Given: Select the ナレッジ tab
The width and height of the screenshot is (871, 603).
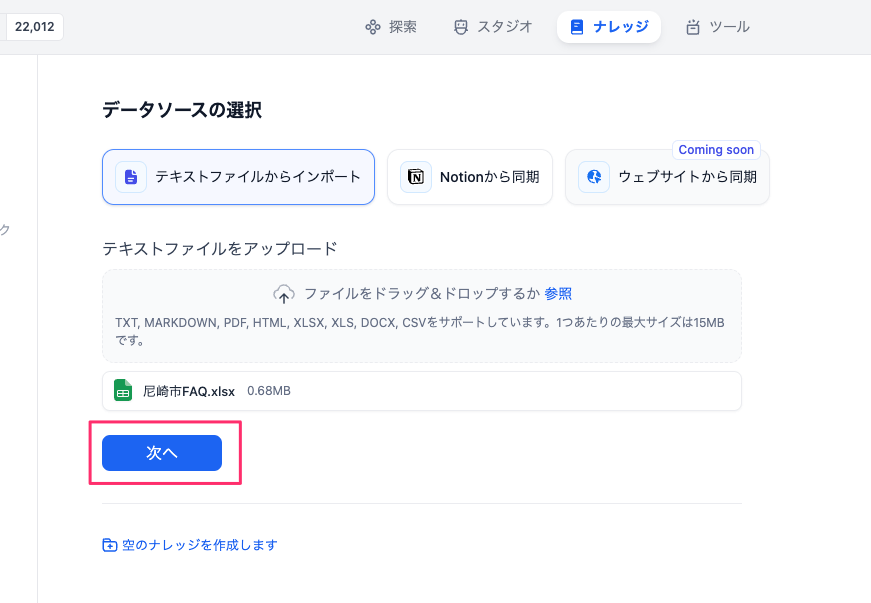Looking at the screenshot, I should coord(609,27).
